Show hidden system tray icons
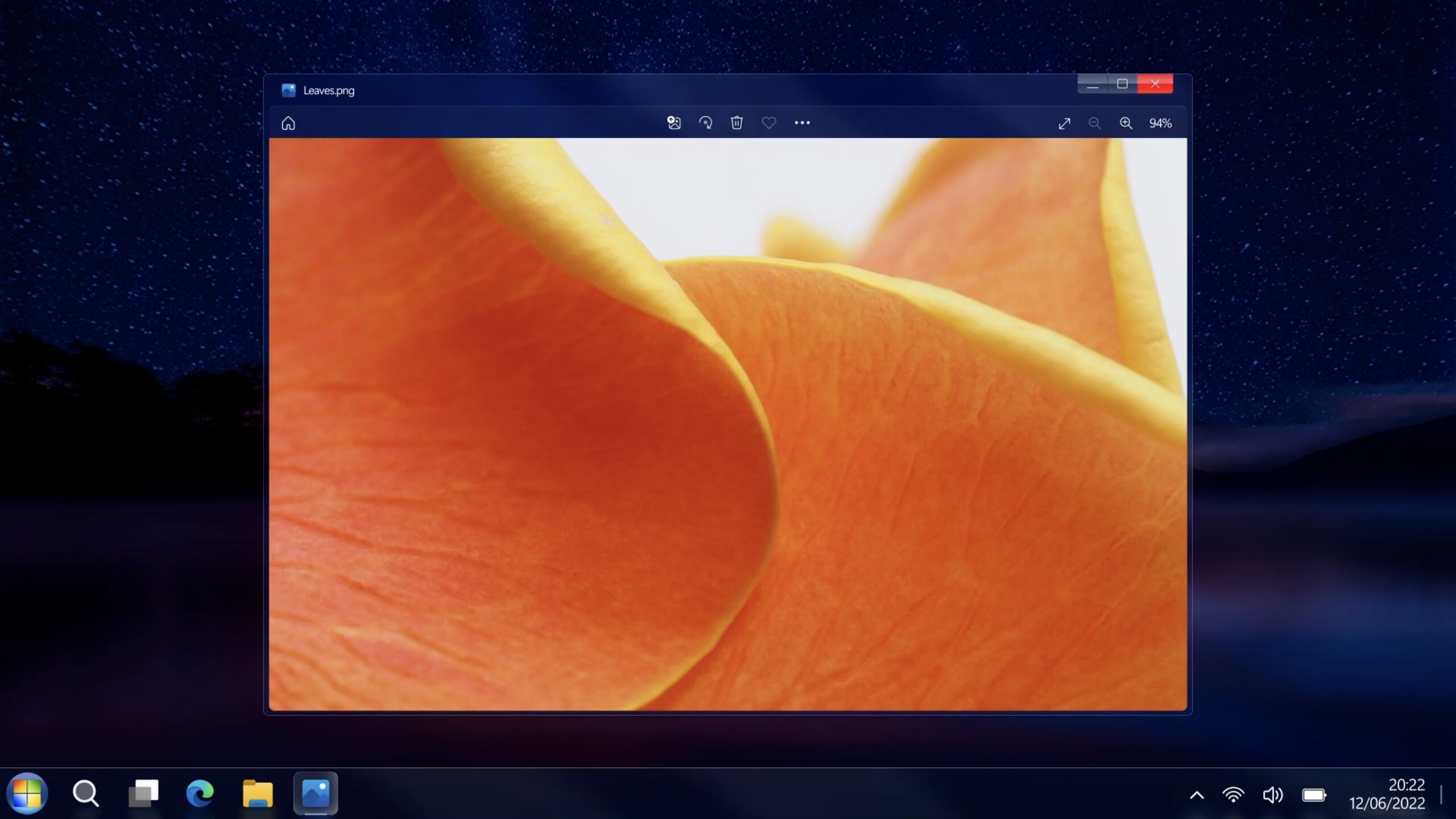The width and height of the screenshot is (1456, 819). pyautogui.click(x=1197, y=795)
